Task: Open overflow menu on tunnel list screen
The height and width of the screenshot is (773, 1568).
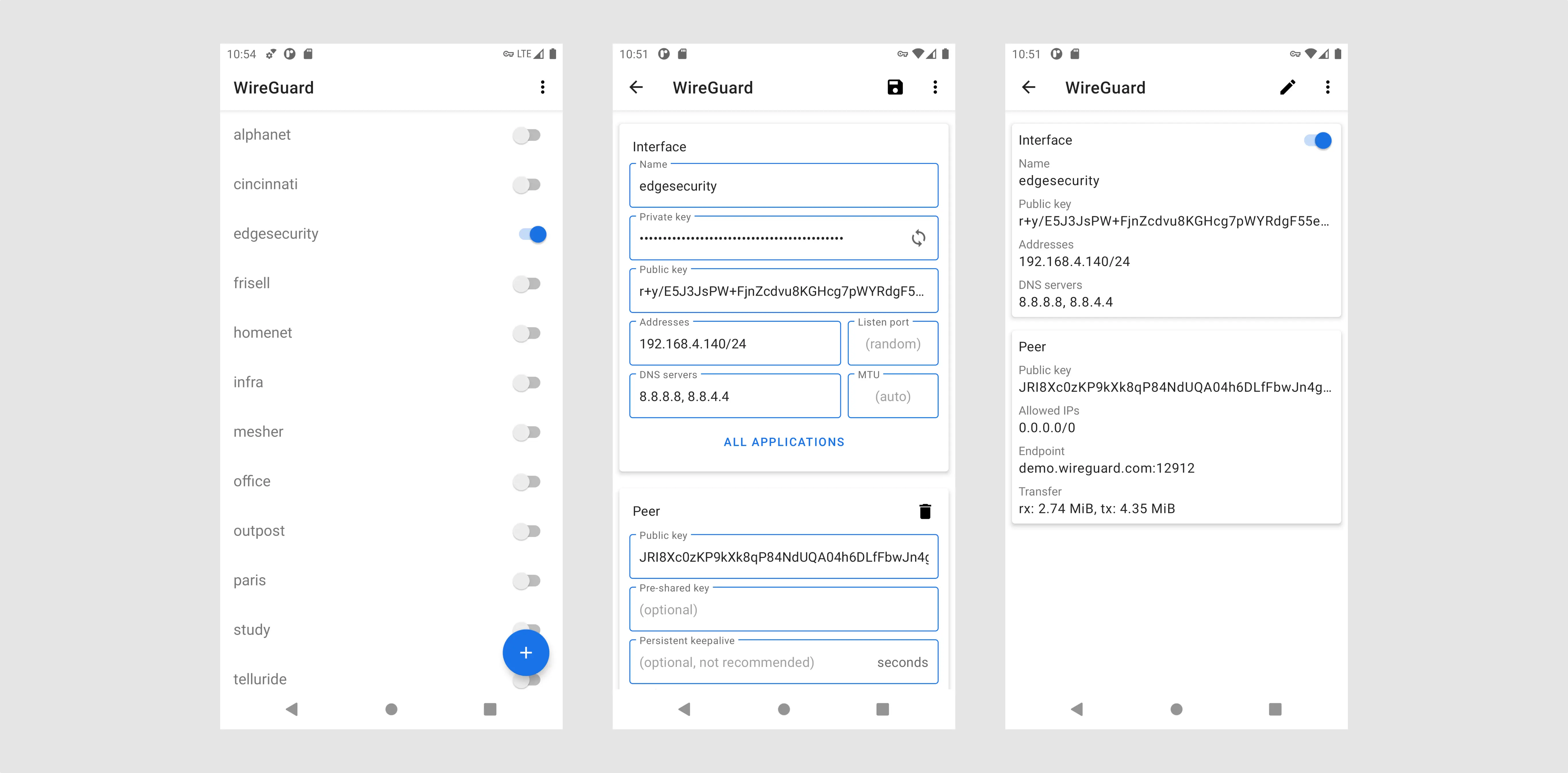Action: pyautogui.click(x=542, y=87)
